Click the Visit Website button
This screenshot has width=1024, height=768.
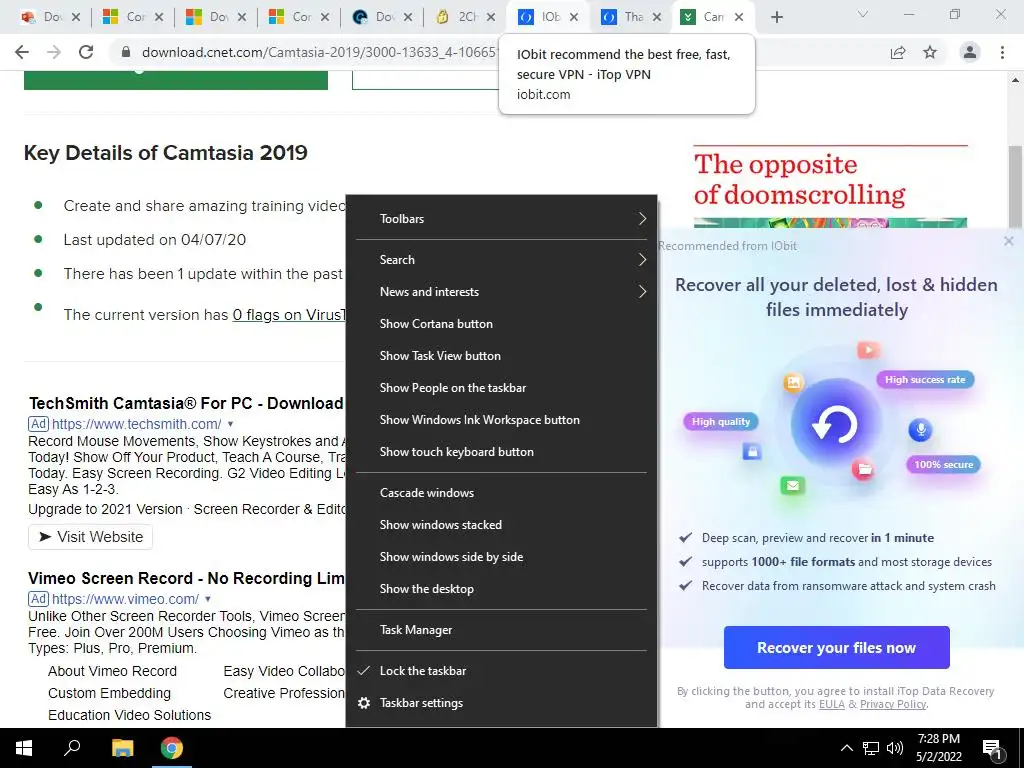pyautogui.click(x=90, y=537)
